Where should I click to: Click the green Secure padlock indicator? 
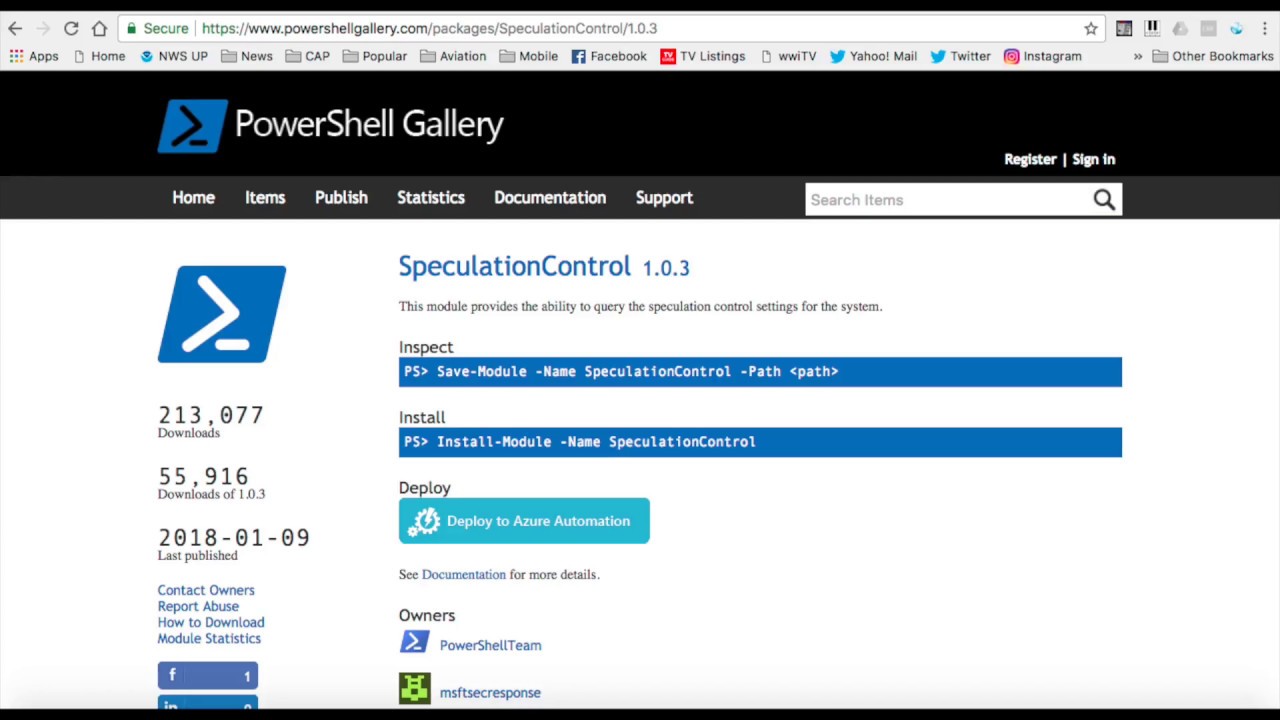156,28
